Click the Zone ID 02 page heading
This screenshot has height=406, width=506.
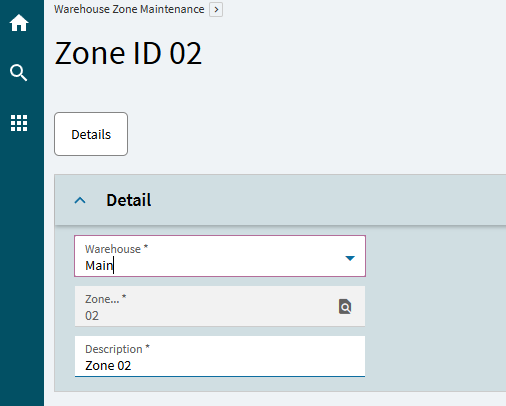point(128,53)
